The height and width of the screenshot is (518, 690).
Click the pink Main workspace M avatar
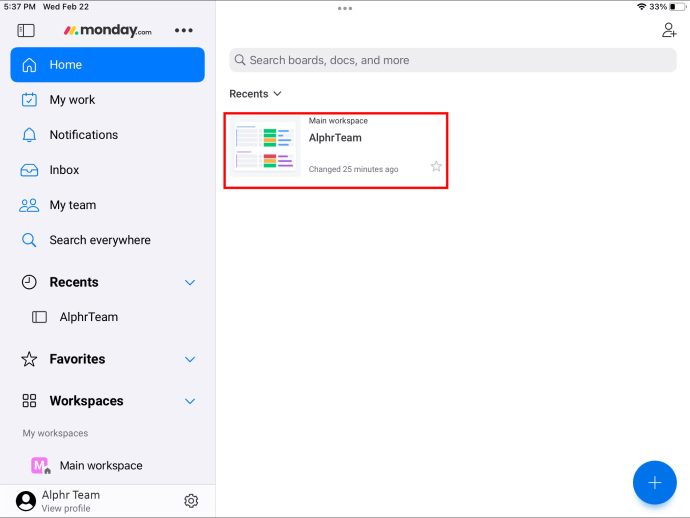(40, 466)
